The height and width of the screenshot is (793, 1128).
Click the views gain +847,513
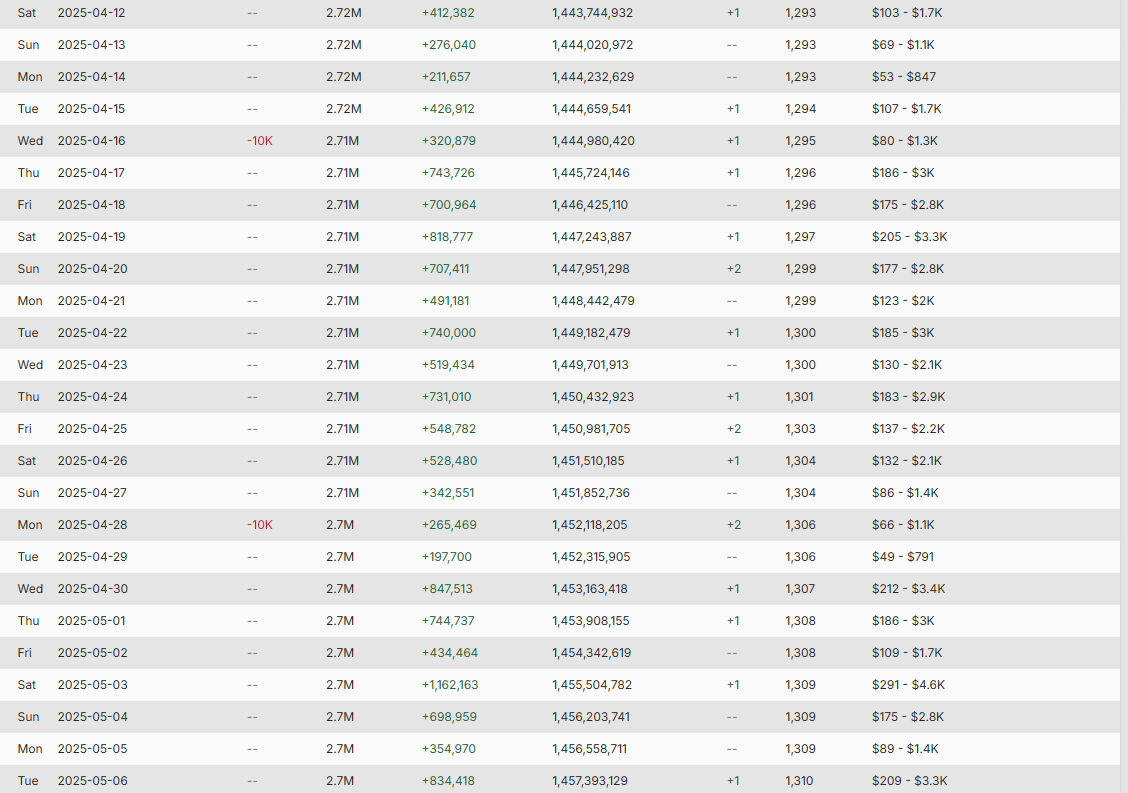click(447, 589)
